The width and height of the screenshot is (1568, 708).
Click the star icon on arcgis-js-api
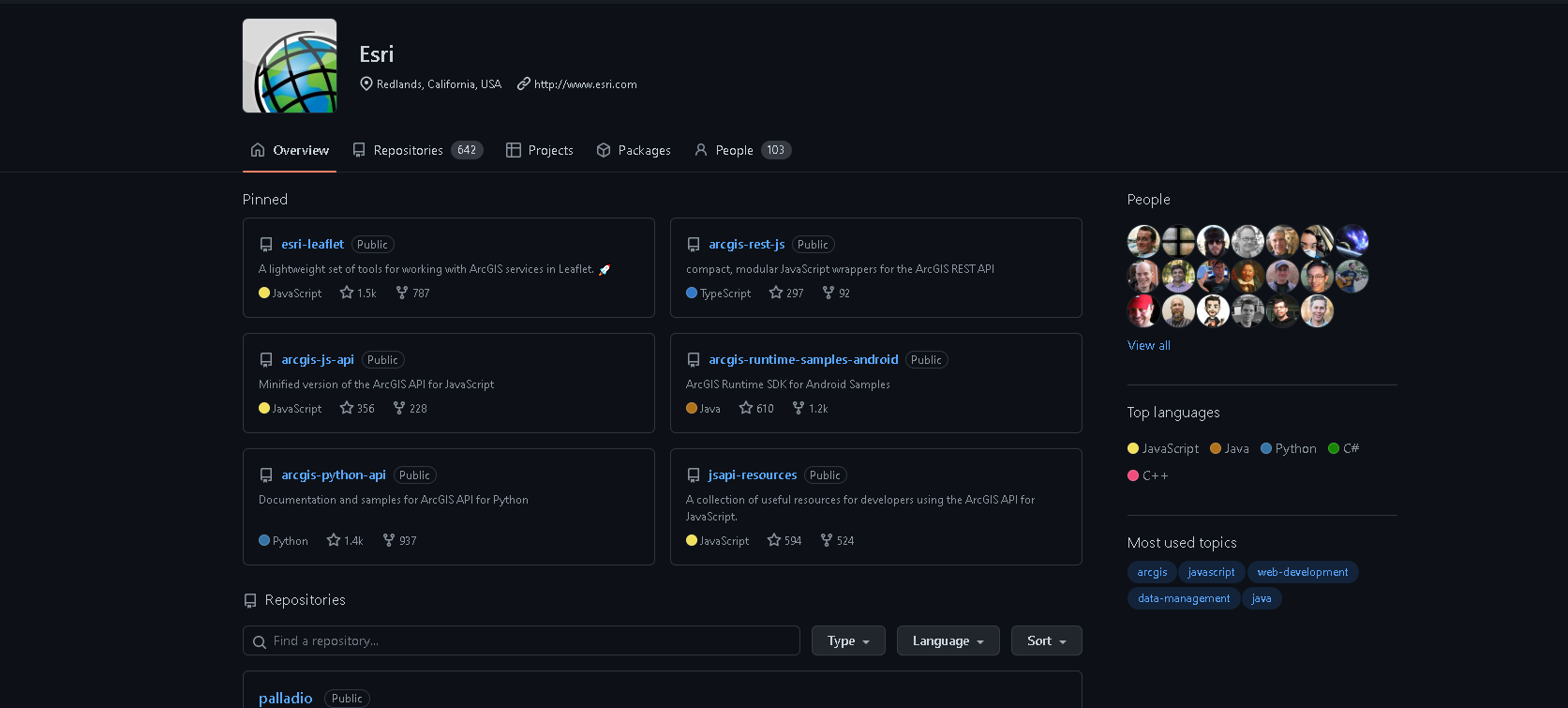[347, 408]
